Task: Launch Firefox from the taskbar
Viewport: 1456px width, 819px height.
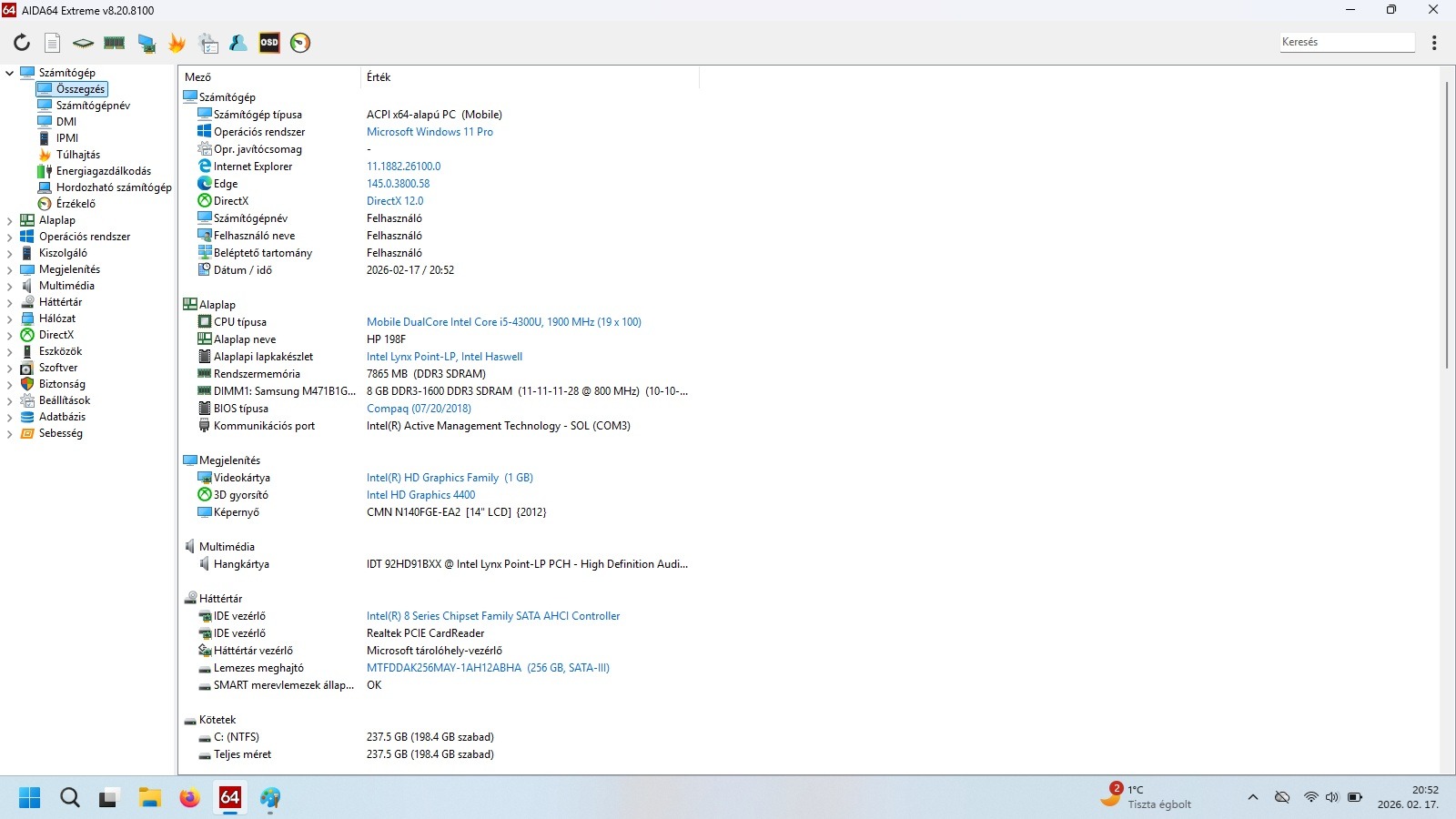Action: pos(189,798)
